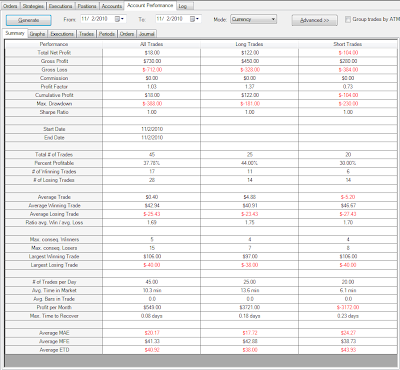Select # of Trades per Day label

click(x=54, y=282)
